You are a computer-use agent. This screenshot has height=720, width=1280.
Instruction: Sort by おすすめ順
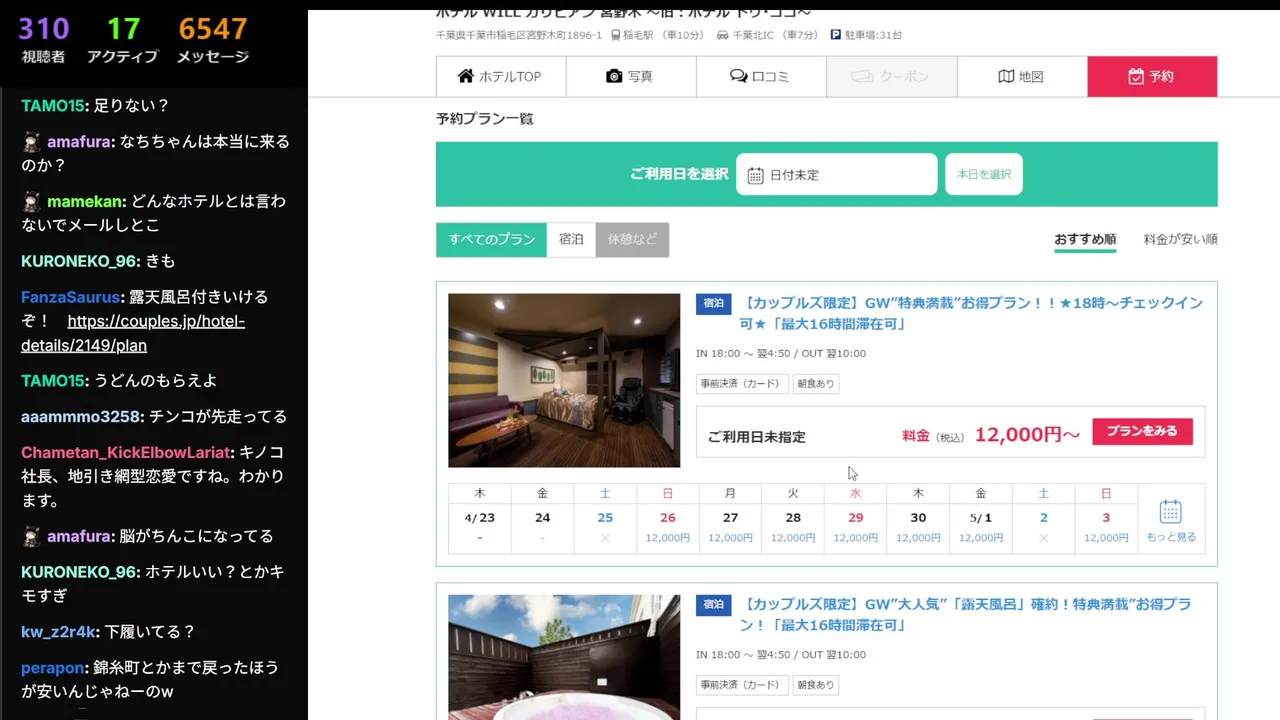[x=1085, y=239]
